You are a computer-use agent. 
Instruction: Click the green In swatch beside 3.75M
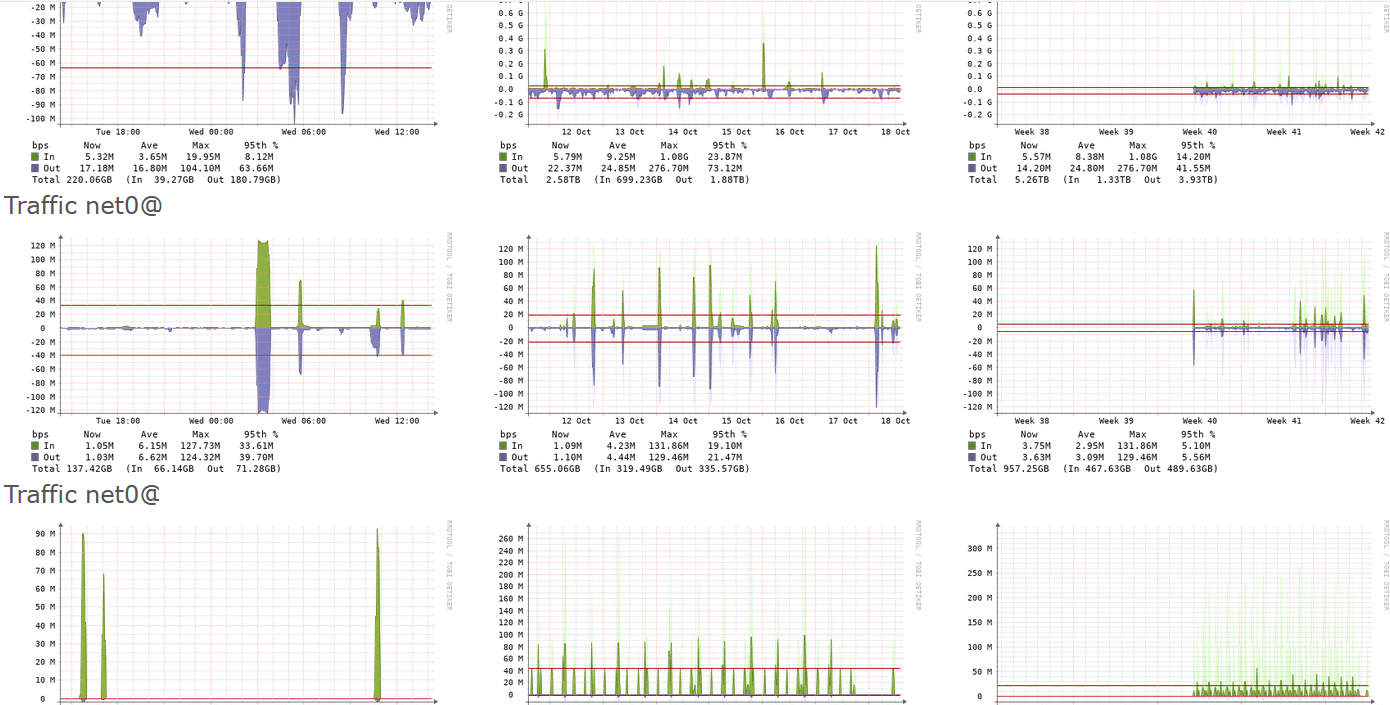972,446
